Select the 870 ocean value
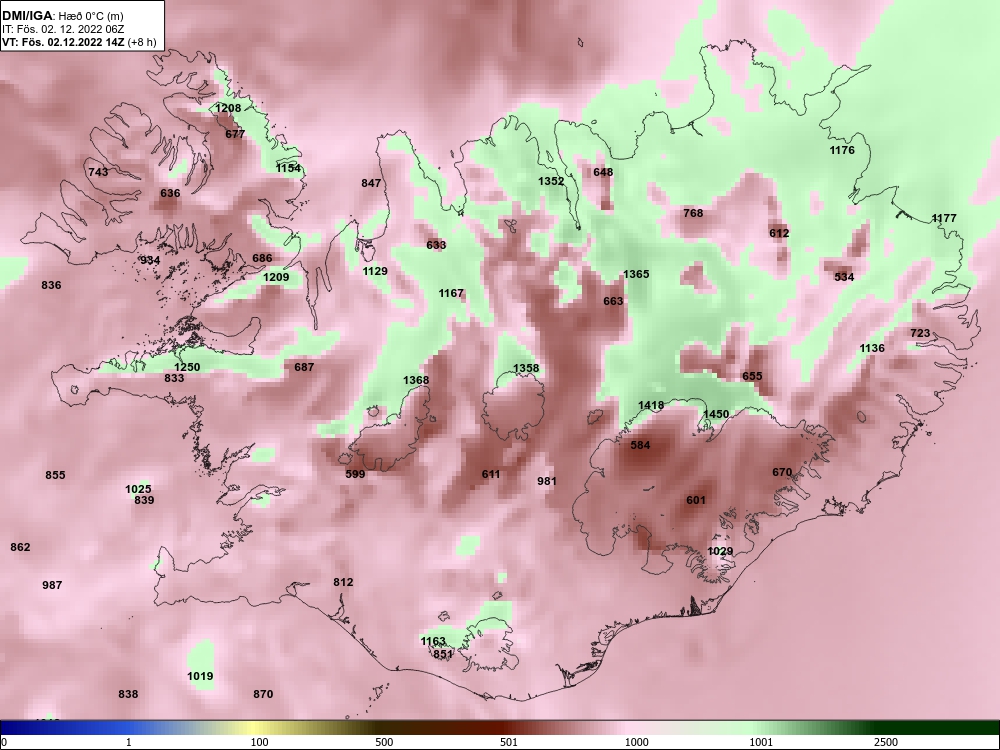This screenshot has height=750, width=1000. [x=263, y=694]
